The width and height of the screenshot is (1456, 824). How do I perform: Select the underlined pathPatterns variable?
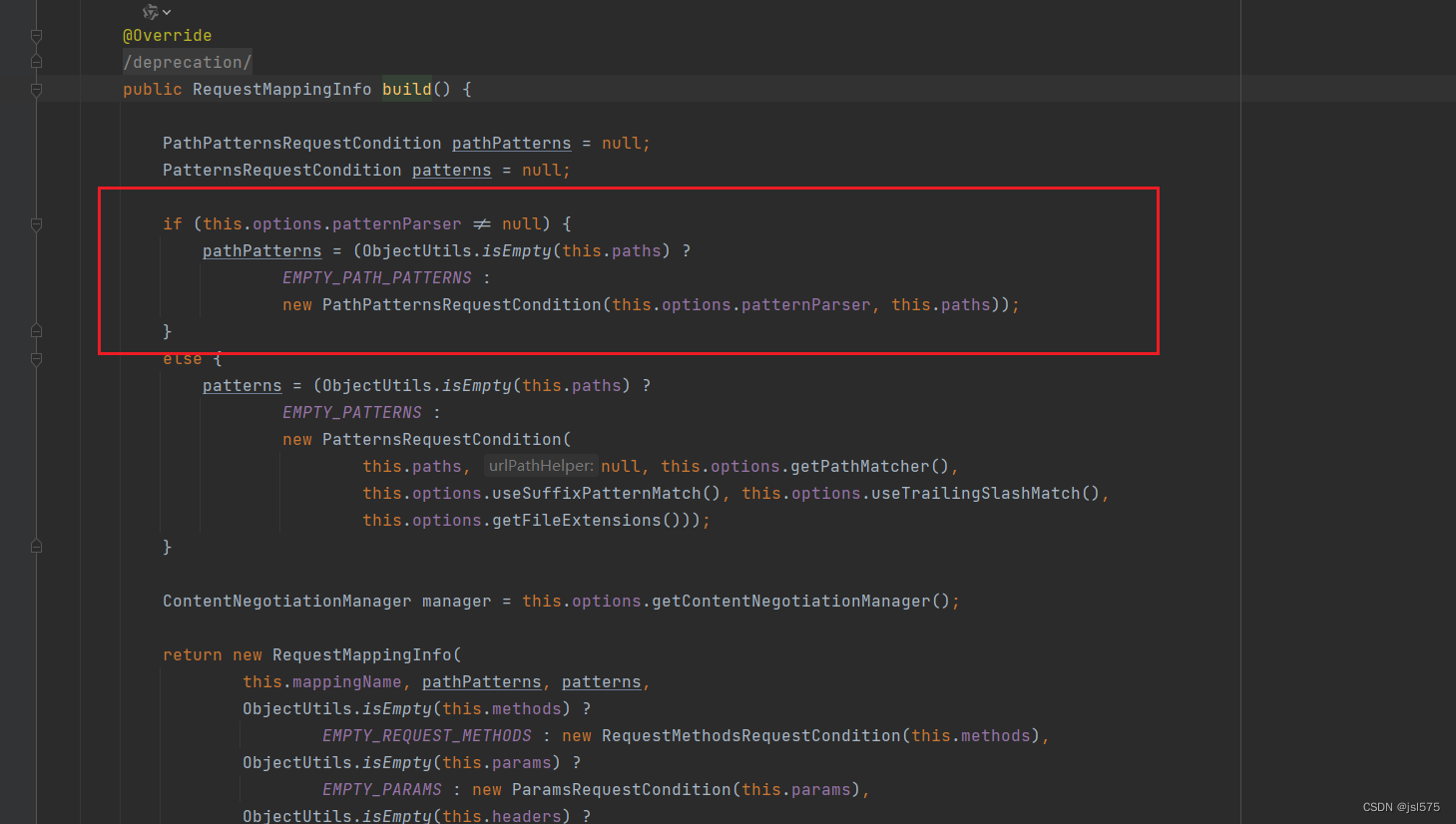coord(261,250)
